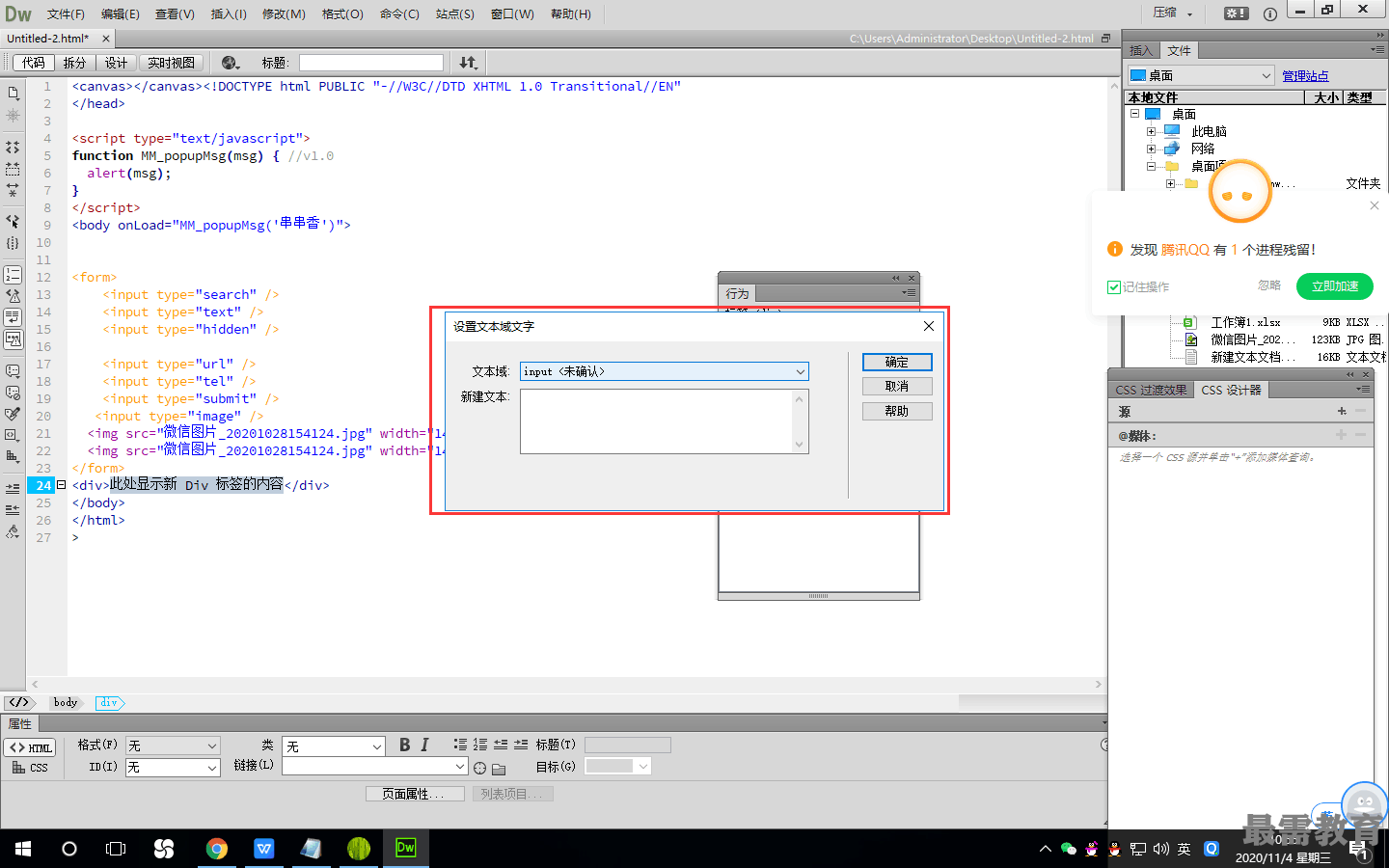Open the 站点(S) menu
The image size is (1389, 868).
click(455, 14)
